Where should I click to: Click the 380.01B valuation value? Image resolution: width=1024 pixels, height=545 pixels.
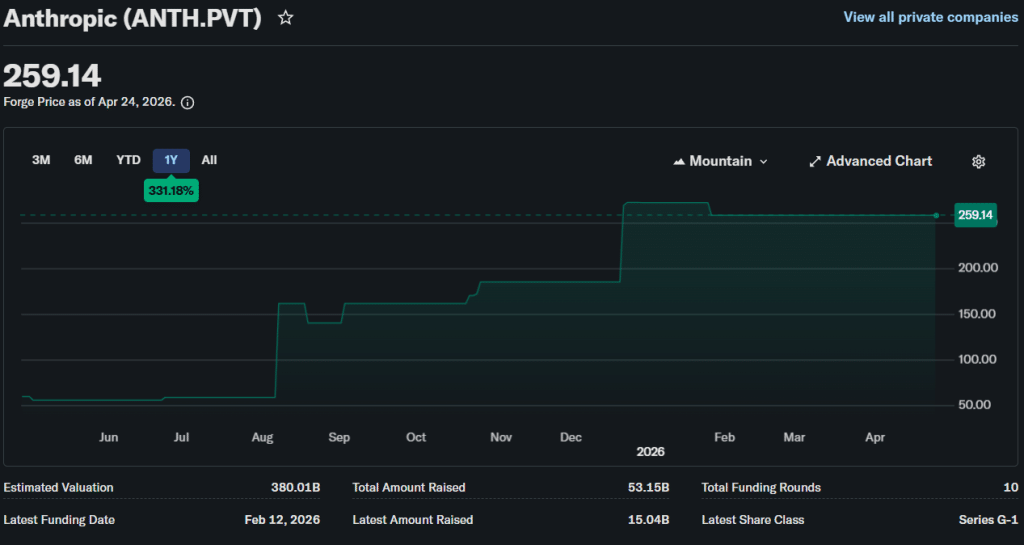click(295, 488)
